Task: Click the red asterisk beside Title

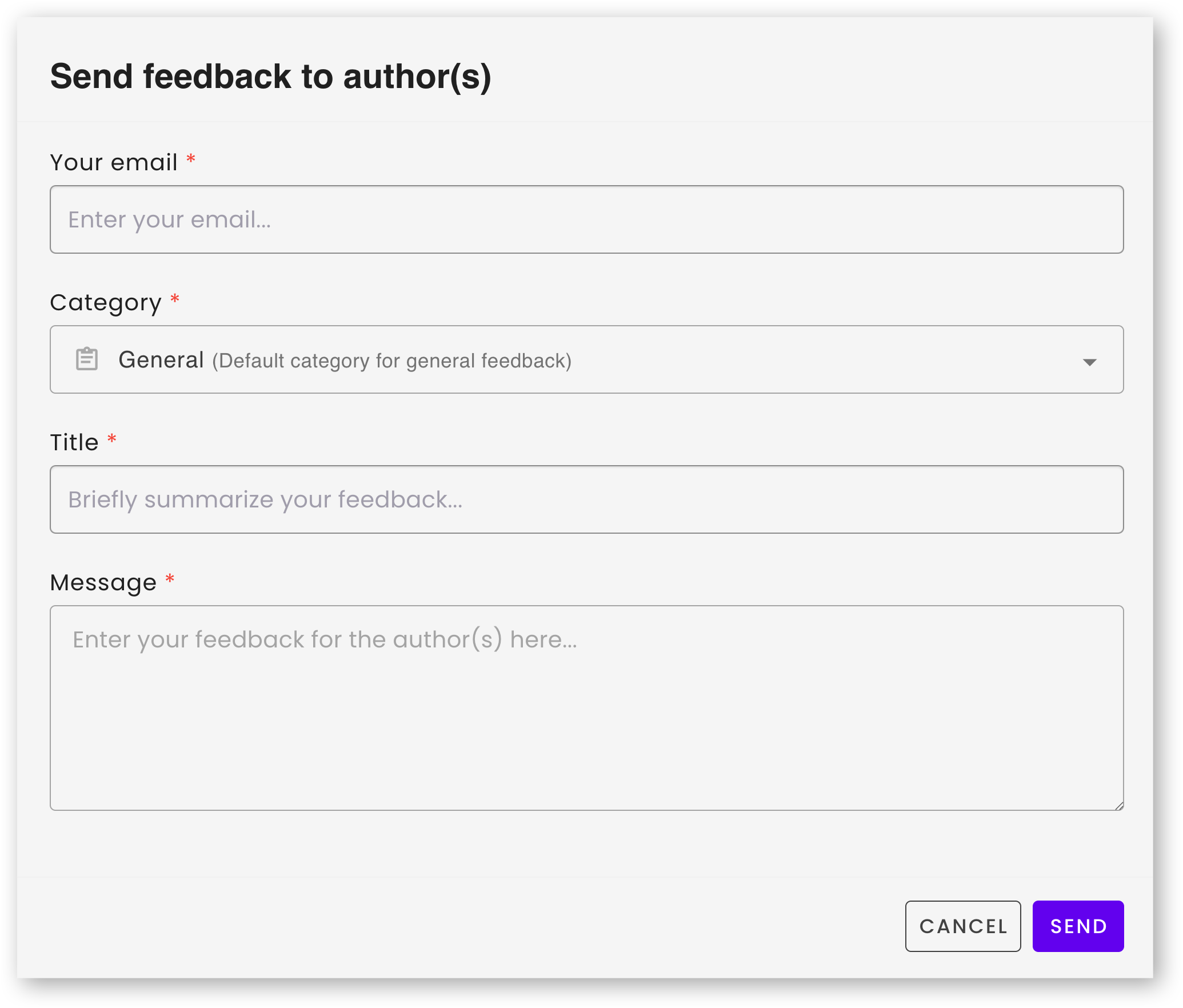Action: pos(112,439)
